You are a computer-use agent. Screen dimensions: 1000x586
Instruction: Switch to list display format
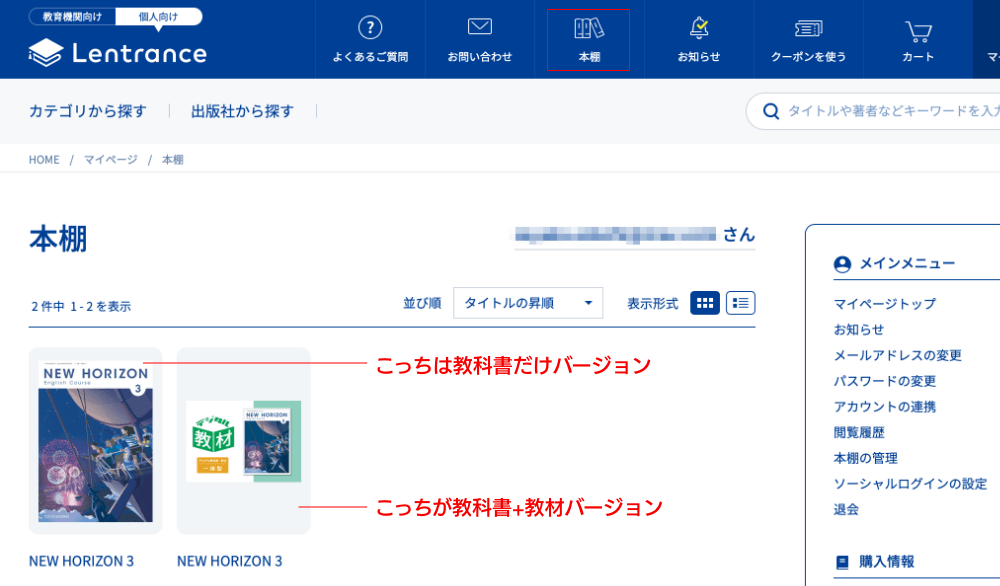(x=740, y=303)
